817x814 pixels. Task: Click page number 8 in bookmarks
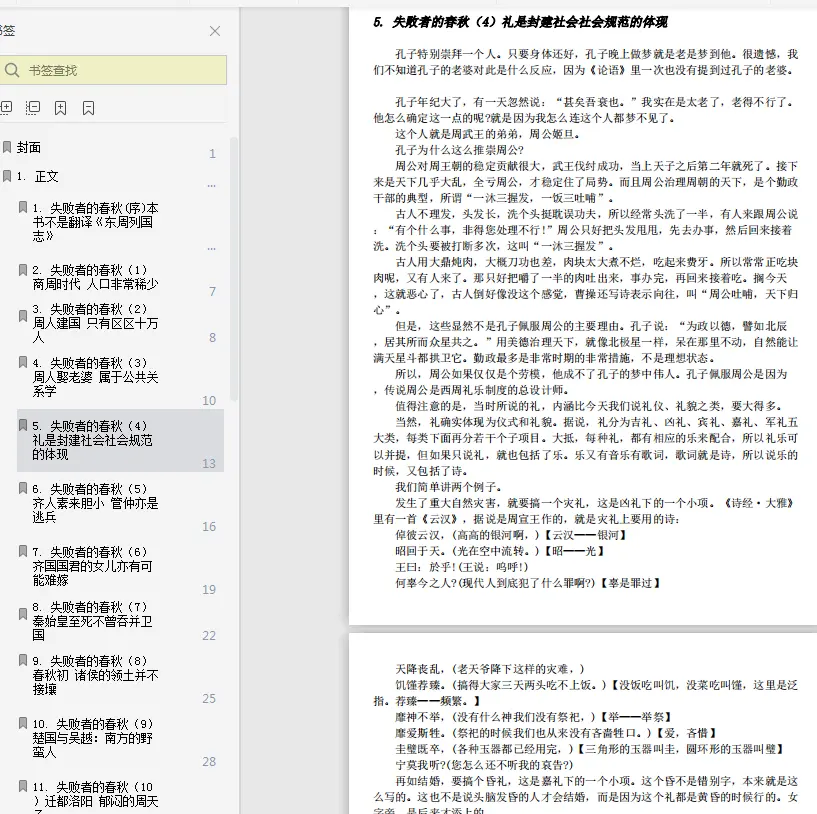click(x=213, y=338)
